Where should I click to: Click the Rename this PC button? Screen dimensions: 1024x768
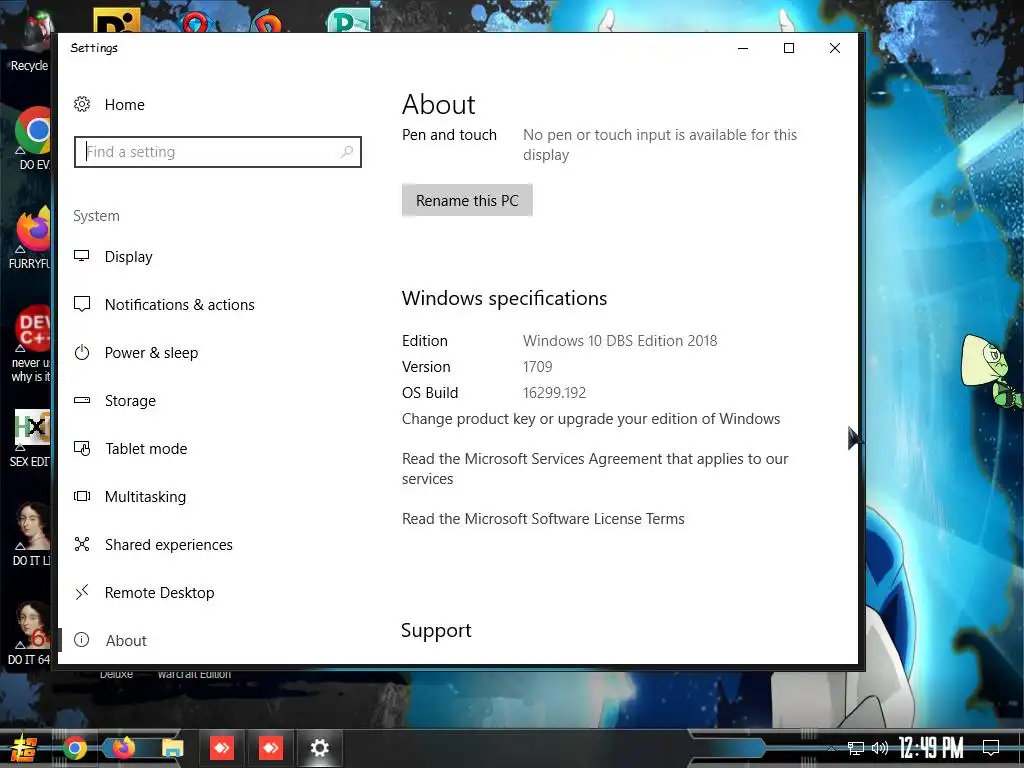tap(467, 200)
